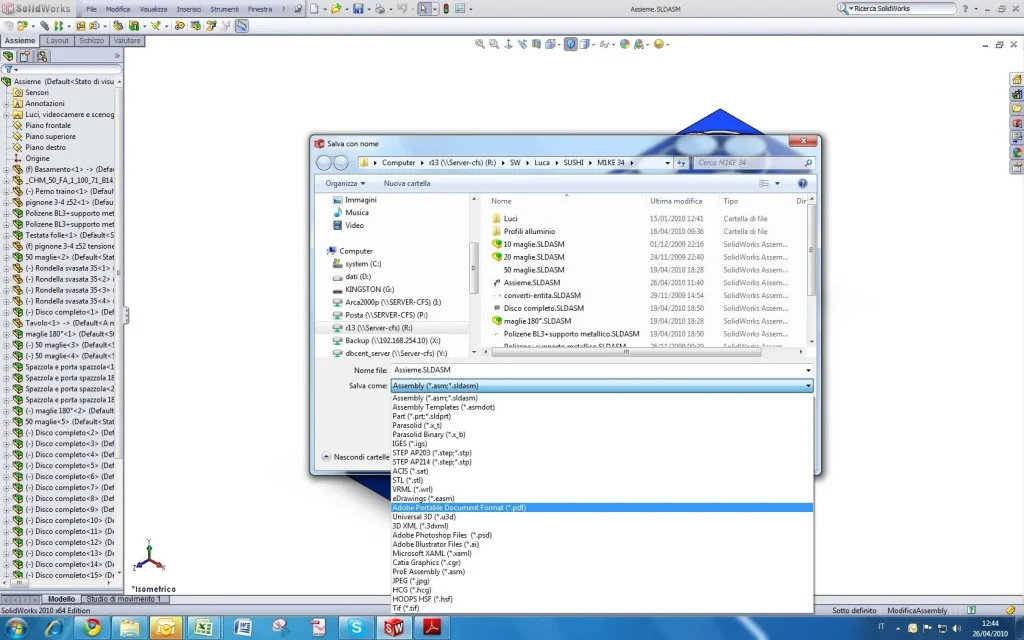Open the File menu
1024x640 pixels.
[91, 9]
